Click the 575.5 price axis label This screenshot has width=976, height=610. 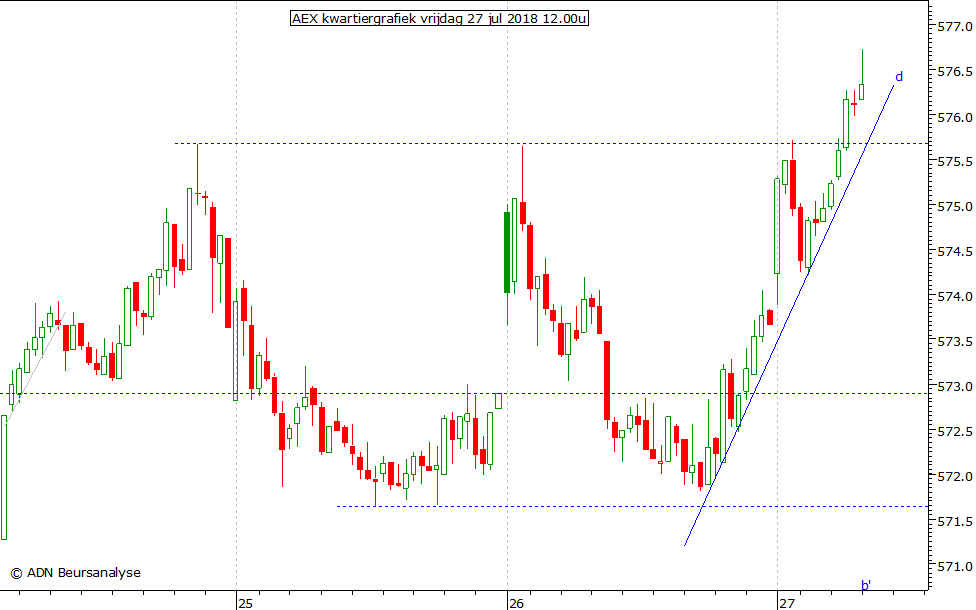pos(954,162)
